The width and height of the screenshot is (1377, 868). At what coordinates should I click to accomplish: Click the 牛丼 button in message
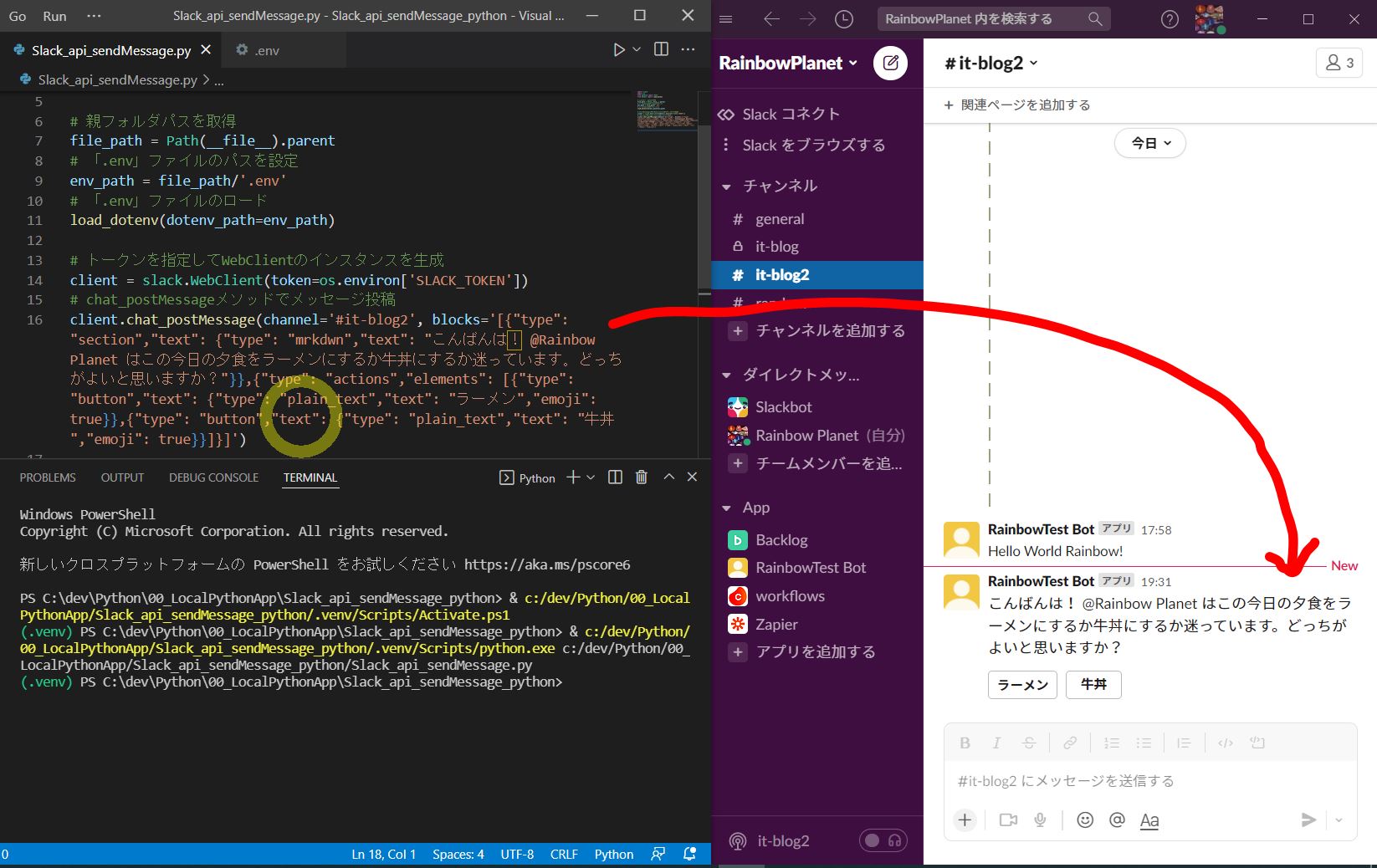(1093, 685)
